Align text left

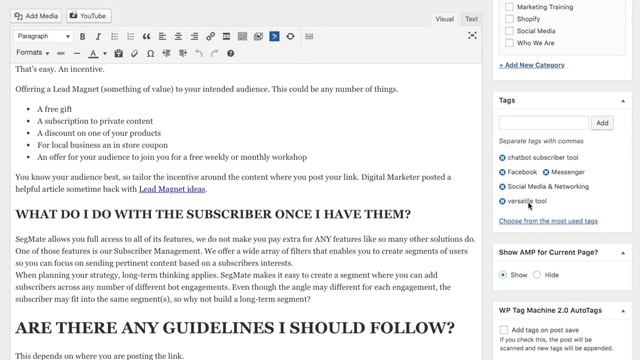coord(162,36)
